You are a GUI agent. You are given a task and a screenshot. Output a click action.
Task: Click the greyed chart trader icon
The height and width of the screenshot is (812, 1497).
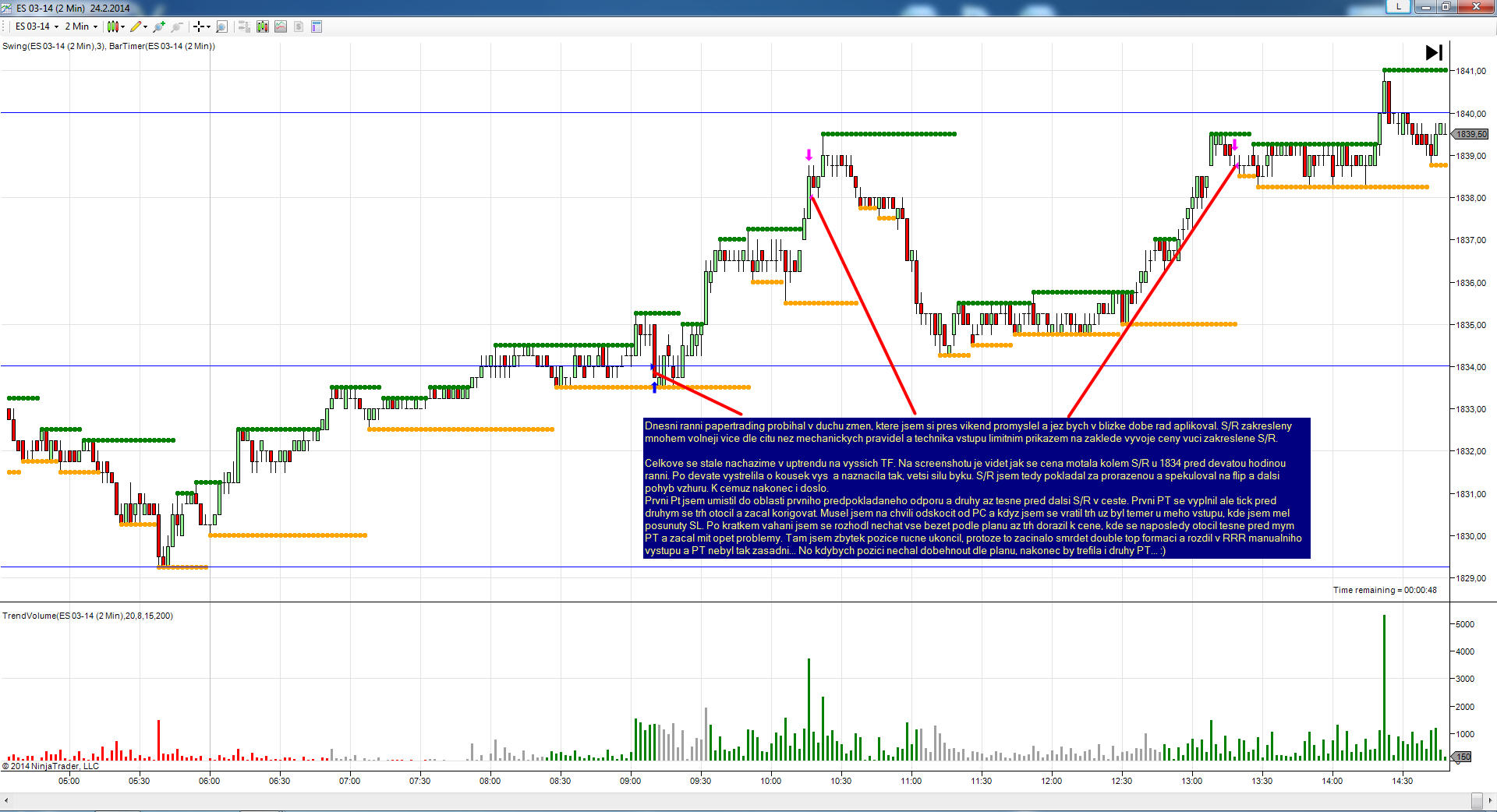pos(244,26)
